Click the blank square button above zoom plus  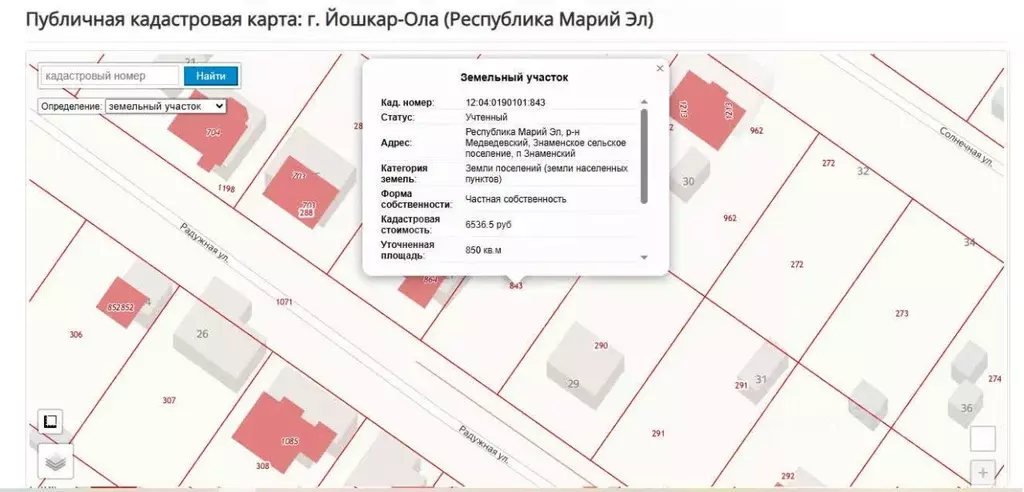tap(983, 438)
